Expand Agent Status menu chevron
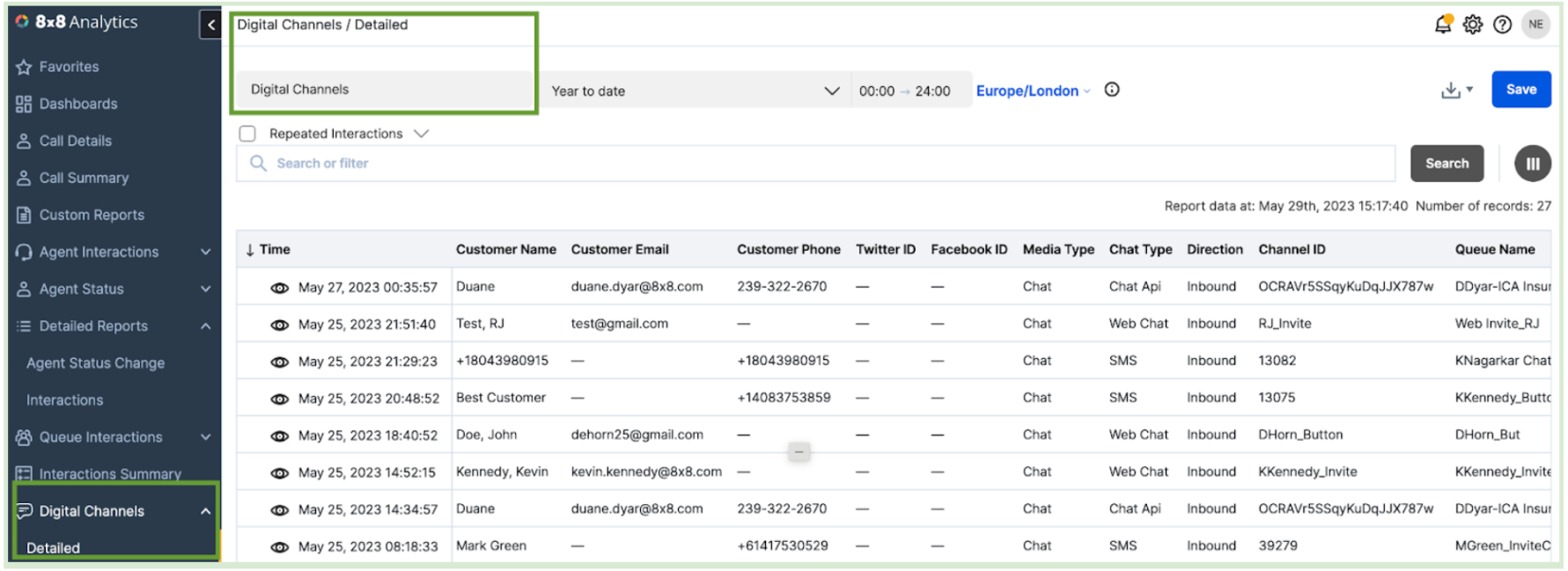Viewport: 1568px width, 571px height. (206, 289)
